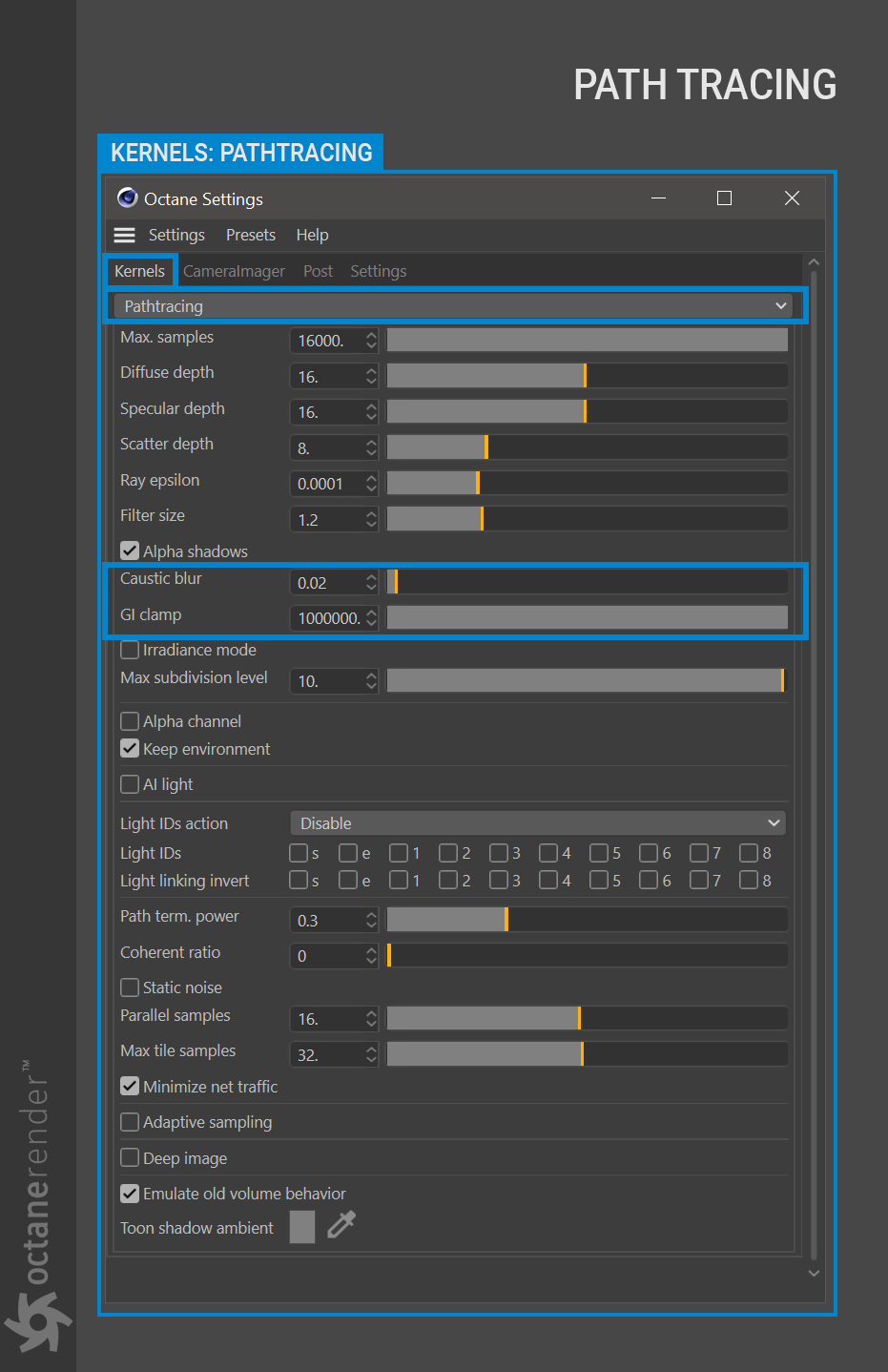Switch to the Kernels tab
The width and height of the screenshot is (888, 1372).
coord(139,271)
